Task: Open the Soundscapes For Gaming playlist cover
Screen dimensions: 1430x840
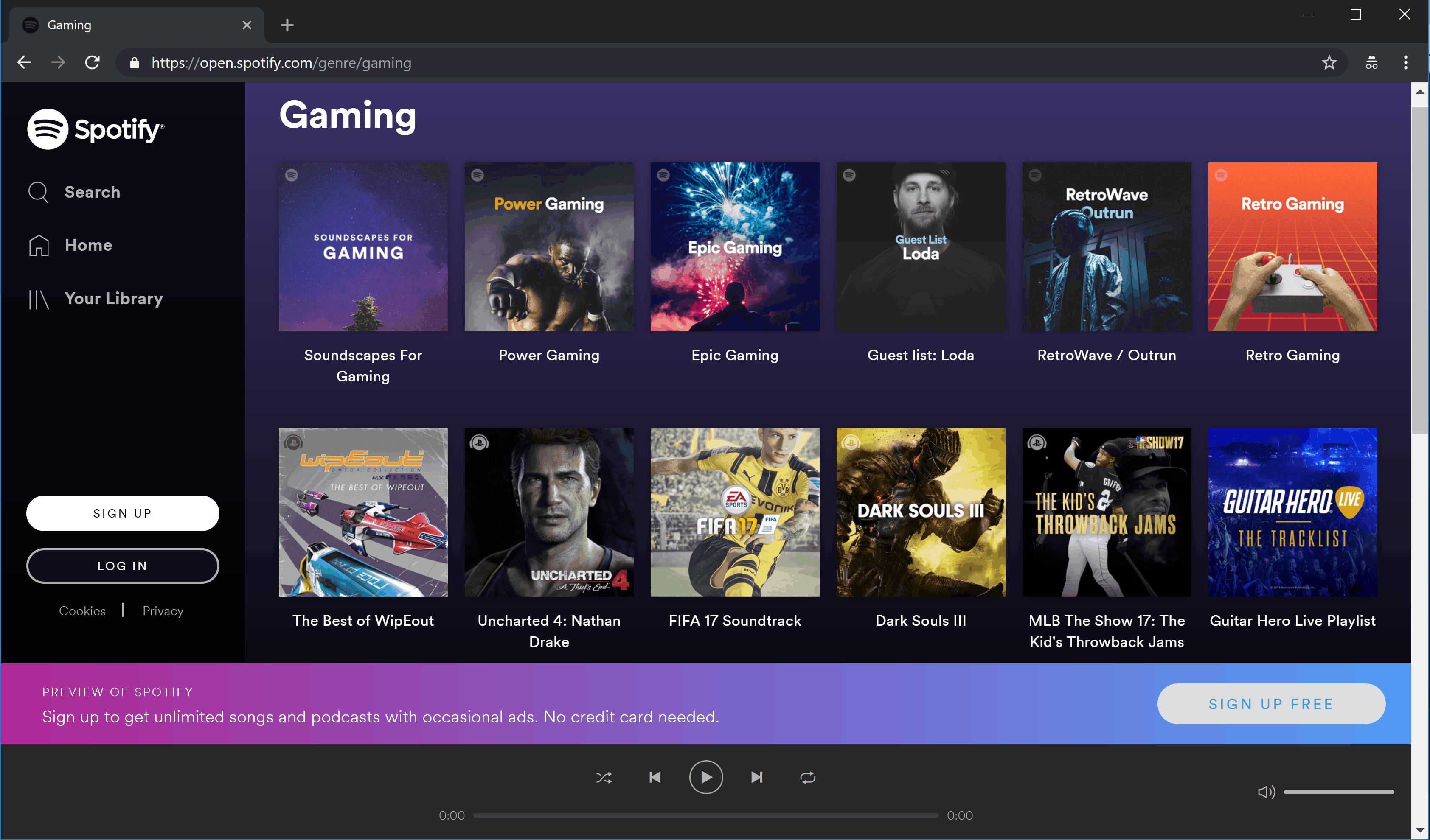Action: (x=363, y=247)
